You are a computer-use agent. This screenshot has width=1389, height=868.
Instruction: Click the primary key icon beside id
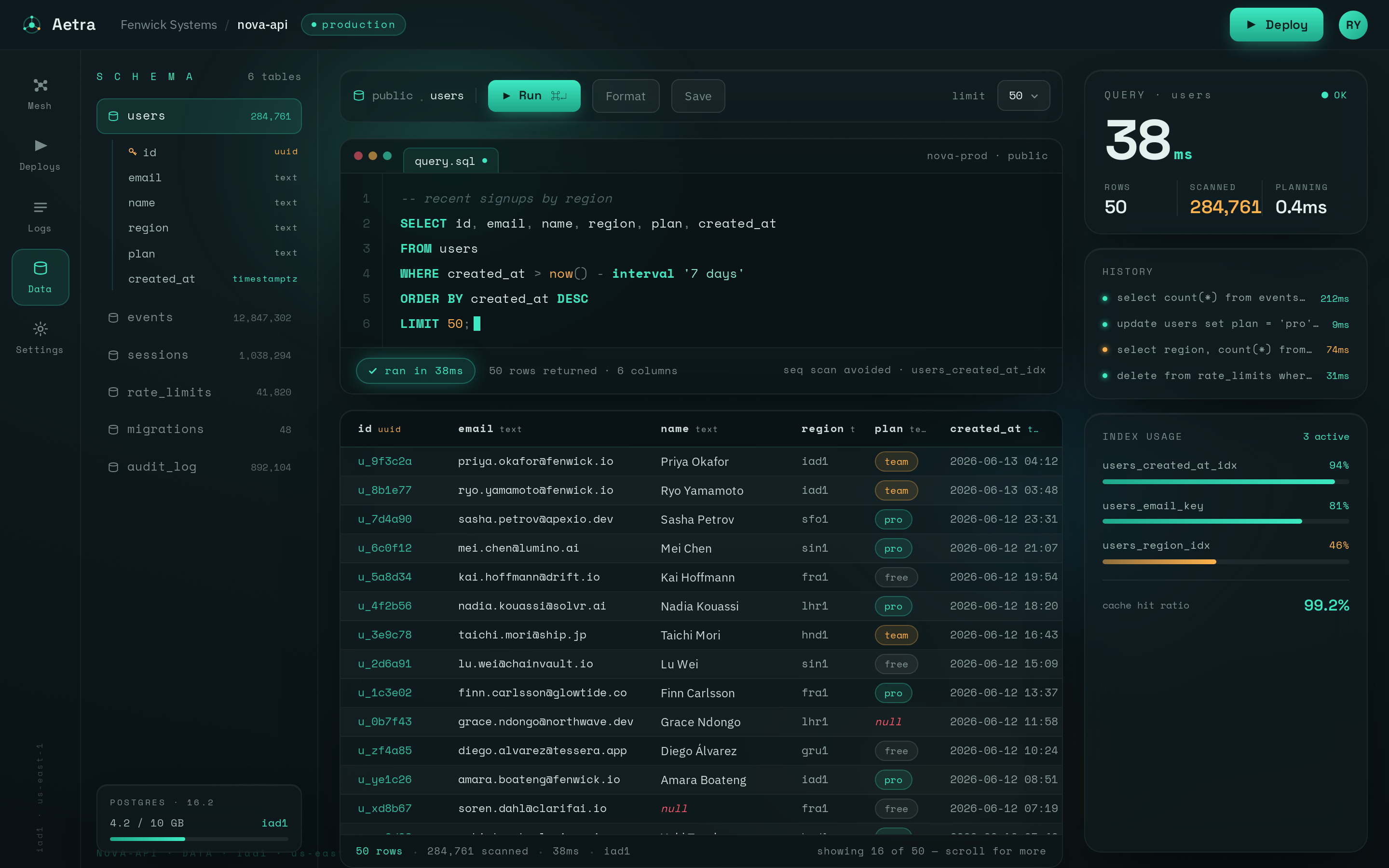[133, 151]
